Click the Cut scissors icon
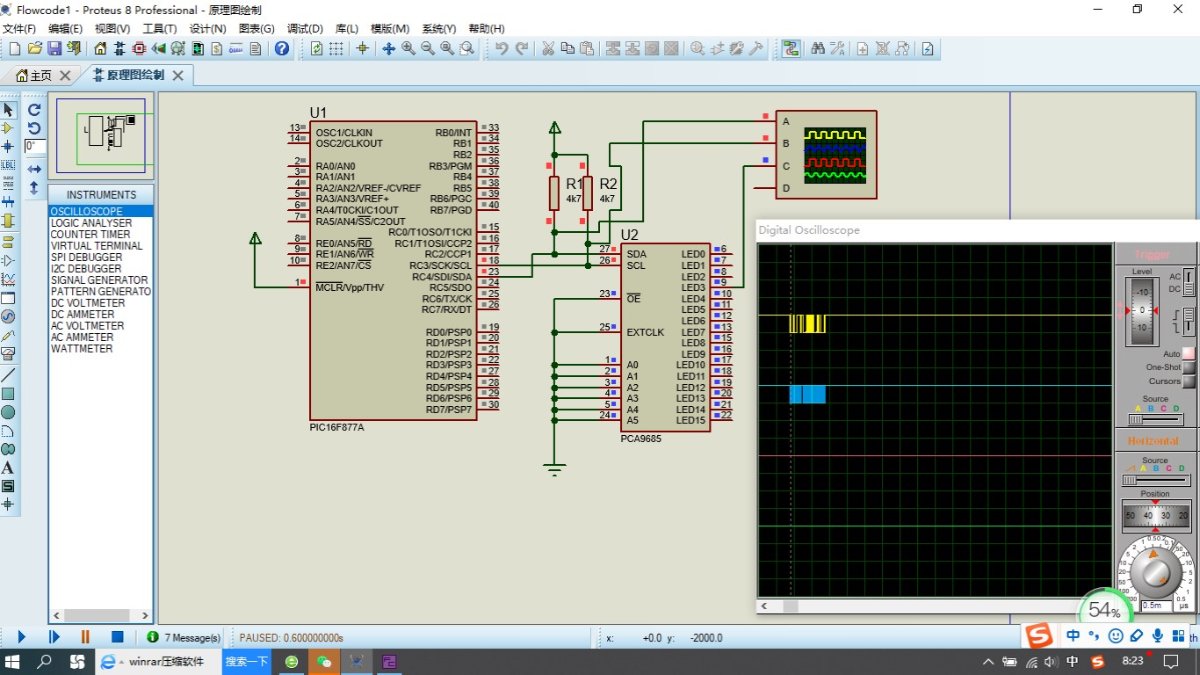The width and height of the screenshot is (1200, 675). (548, 48)
